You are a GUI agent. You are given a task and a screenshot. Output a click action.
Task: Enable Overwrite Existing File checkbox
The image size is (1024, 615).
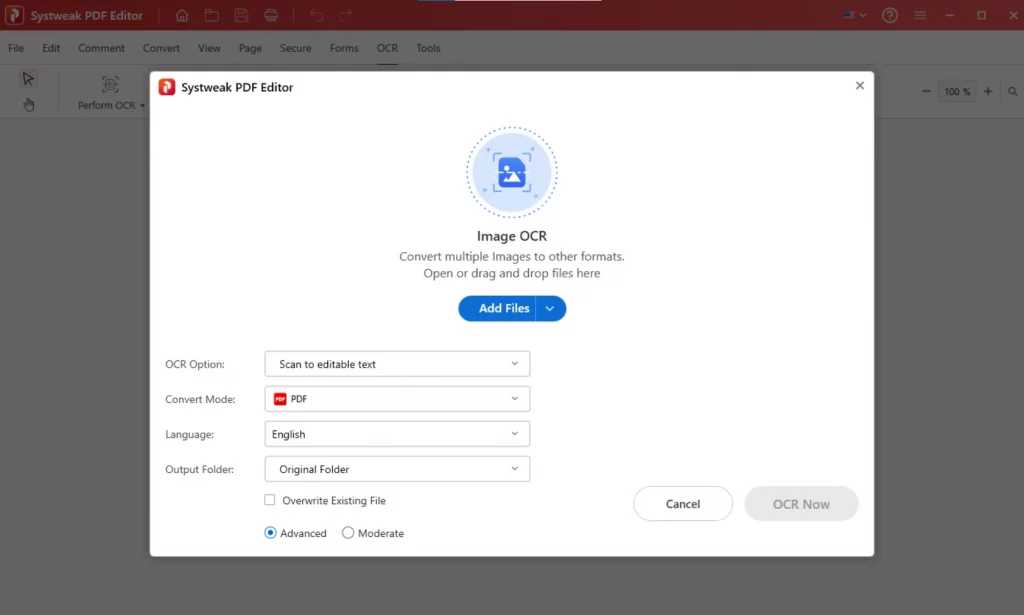pyautogui.click(x=270, y=500)
